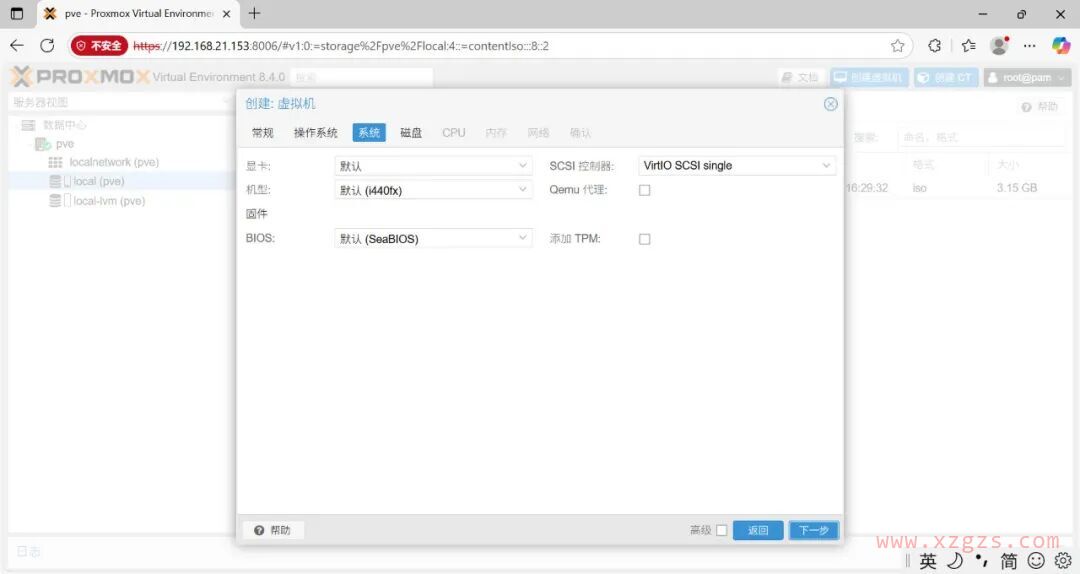This screenshot has width=1080, height=574.
Task: Switch to the 磁盘 tab
Action: 411,133
